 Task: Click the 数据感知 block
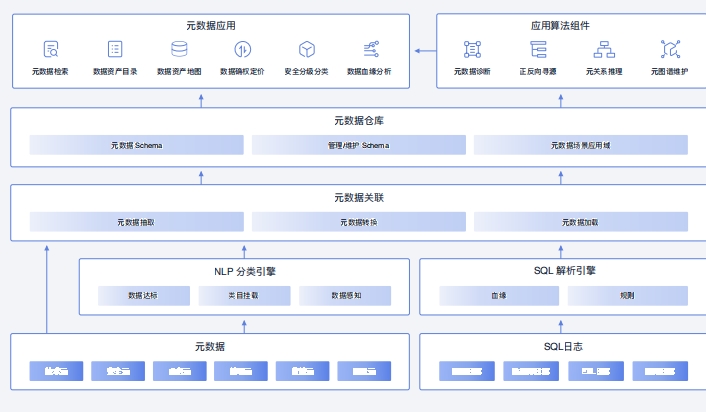pyautogui.click(x=345, y=296)
